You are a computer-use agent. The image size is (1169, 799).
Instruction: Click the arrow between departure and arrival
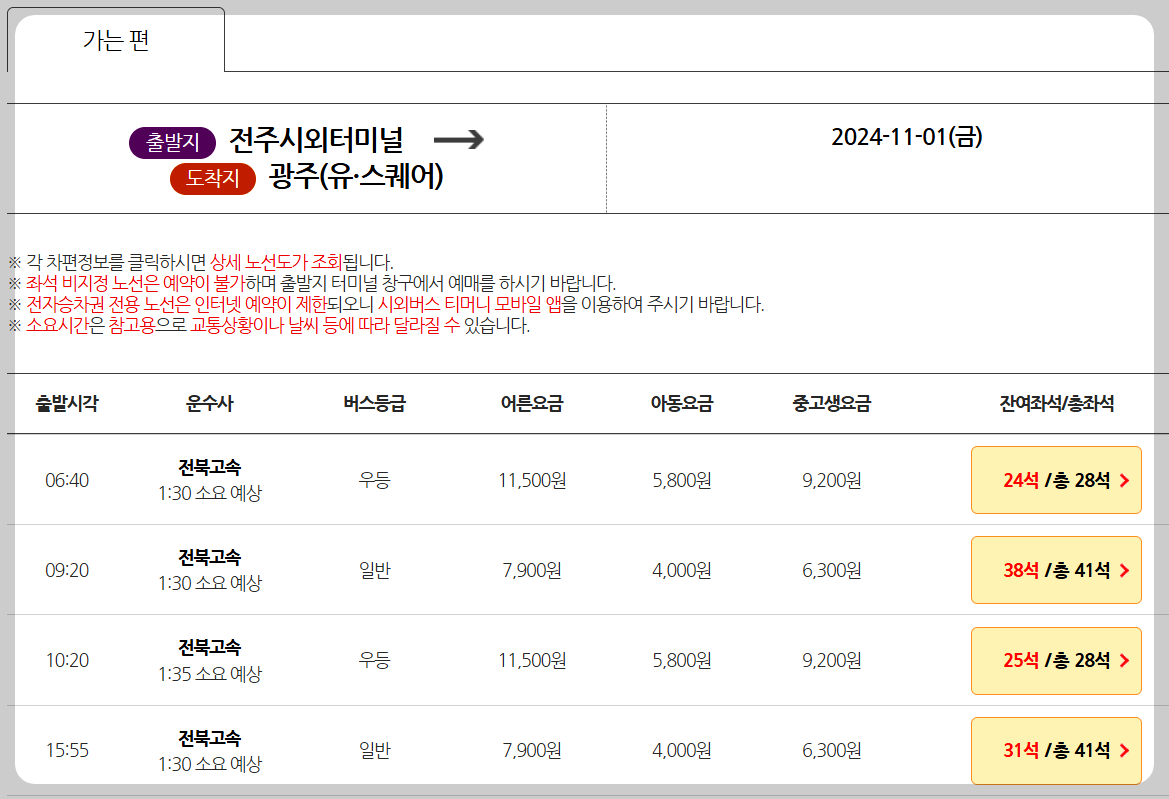tap(460, 141)
